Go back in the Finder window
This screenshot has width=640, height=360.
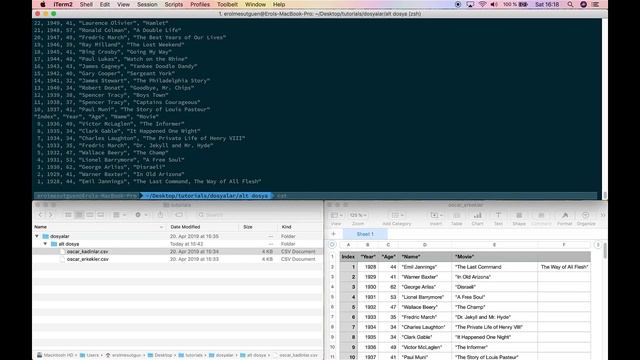(x=40, y=215)
